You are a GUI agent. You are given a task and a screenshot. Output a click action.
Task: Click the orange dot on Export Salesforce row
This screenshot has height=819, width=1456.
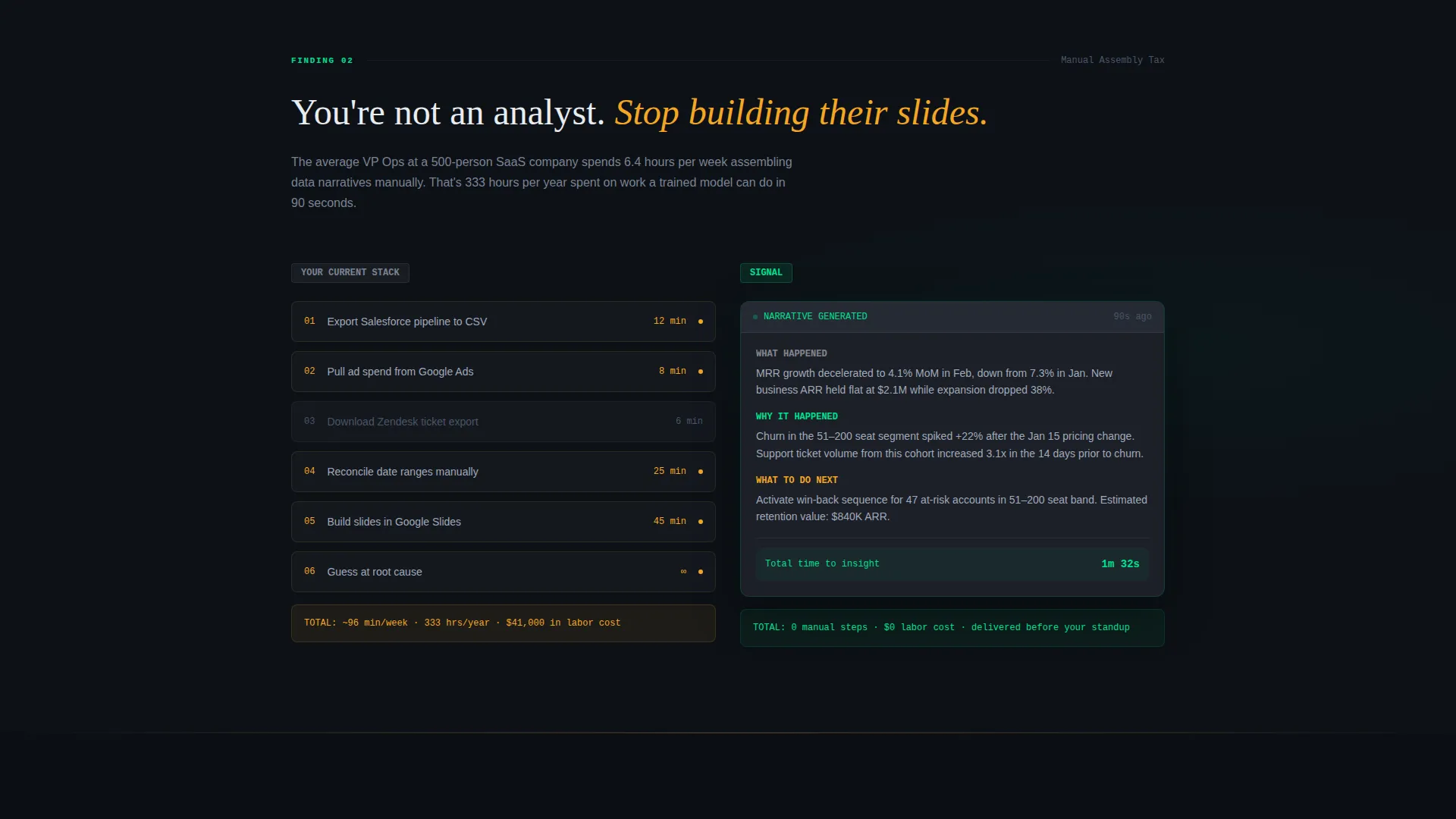[x=701, y=322]
